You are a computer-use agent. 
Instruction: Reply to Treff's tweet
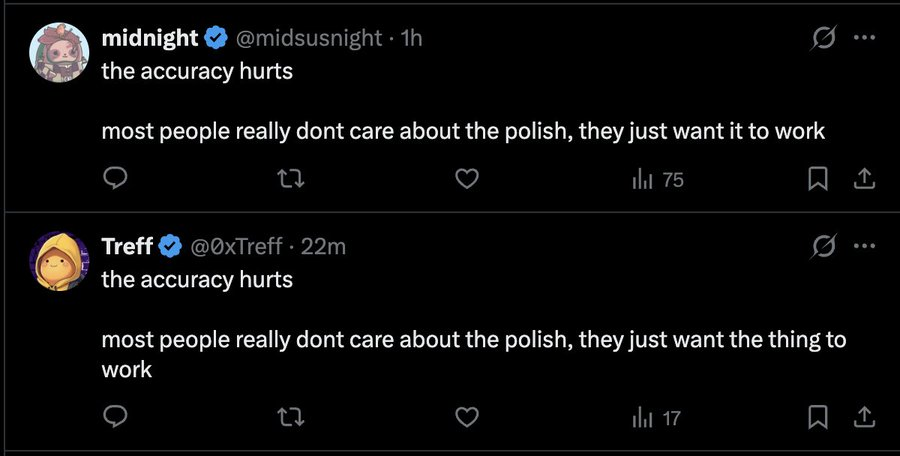115,417
